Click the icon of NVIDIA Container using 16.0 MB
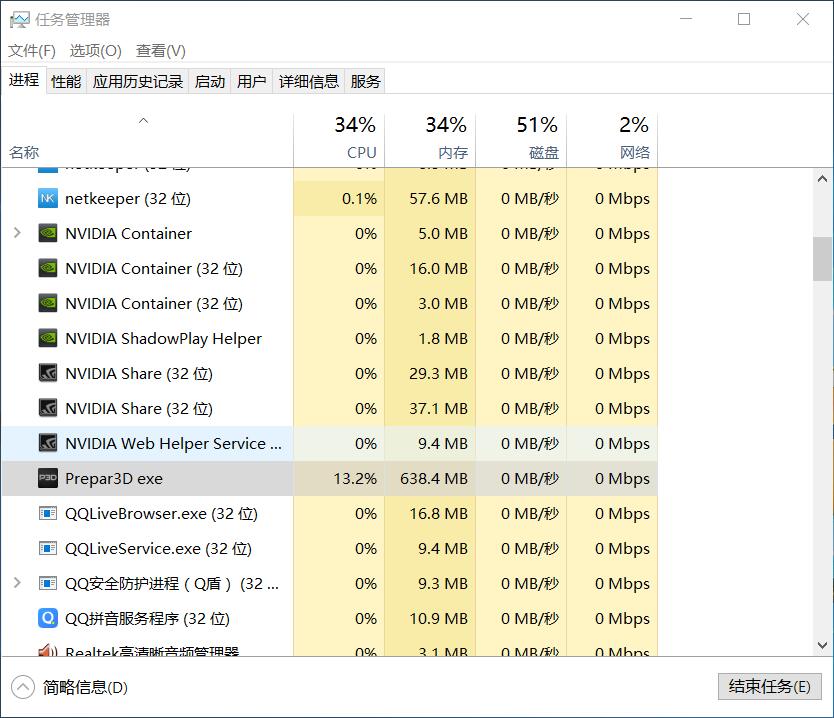Screen dimensions: 834x718 tap(48, 269)
